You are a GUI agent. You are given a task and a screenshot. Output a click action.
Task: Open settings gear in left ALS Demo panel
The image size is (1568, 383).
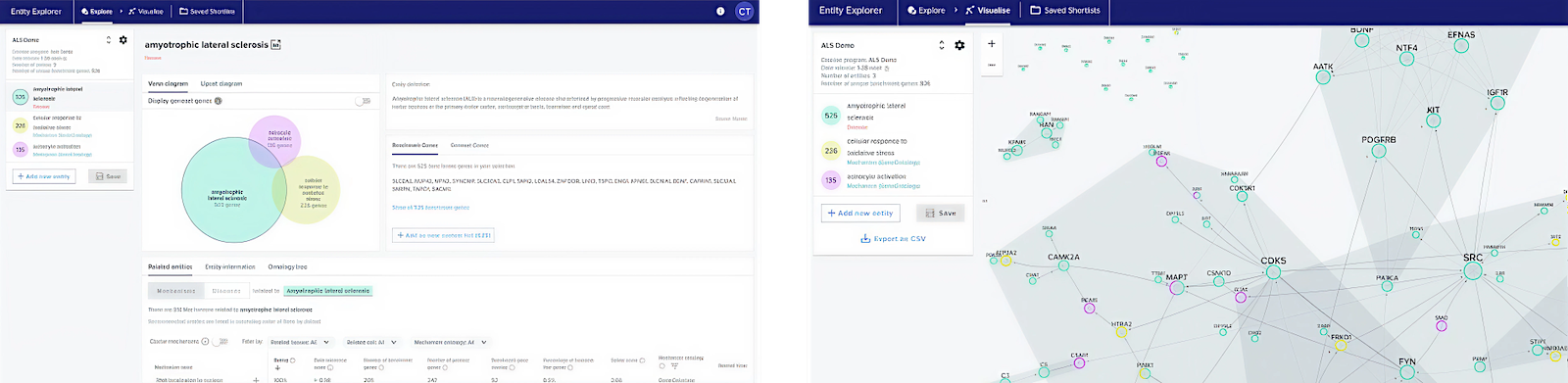tap(122, 40)
